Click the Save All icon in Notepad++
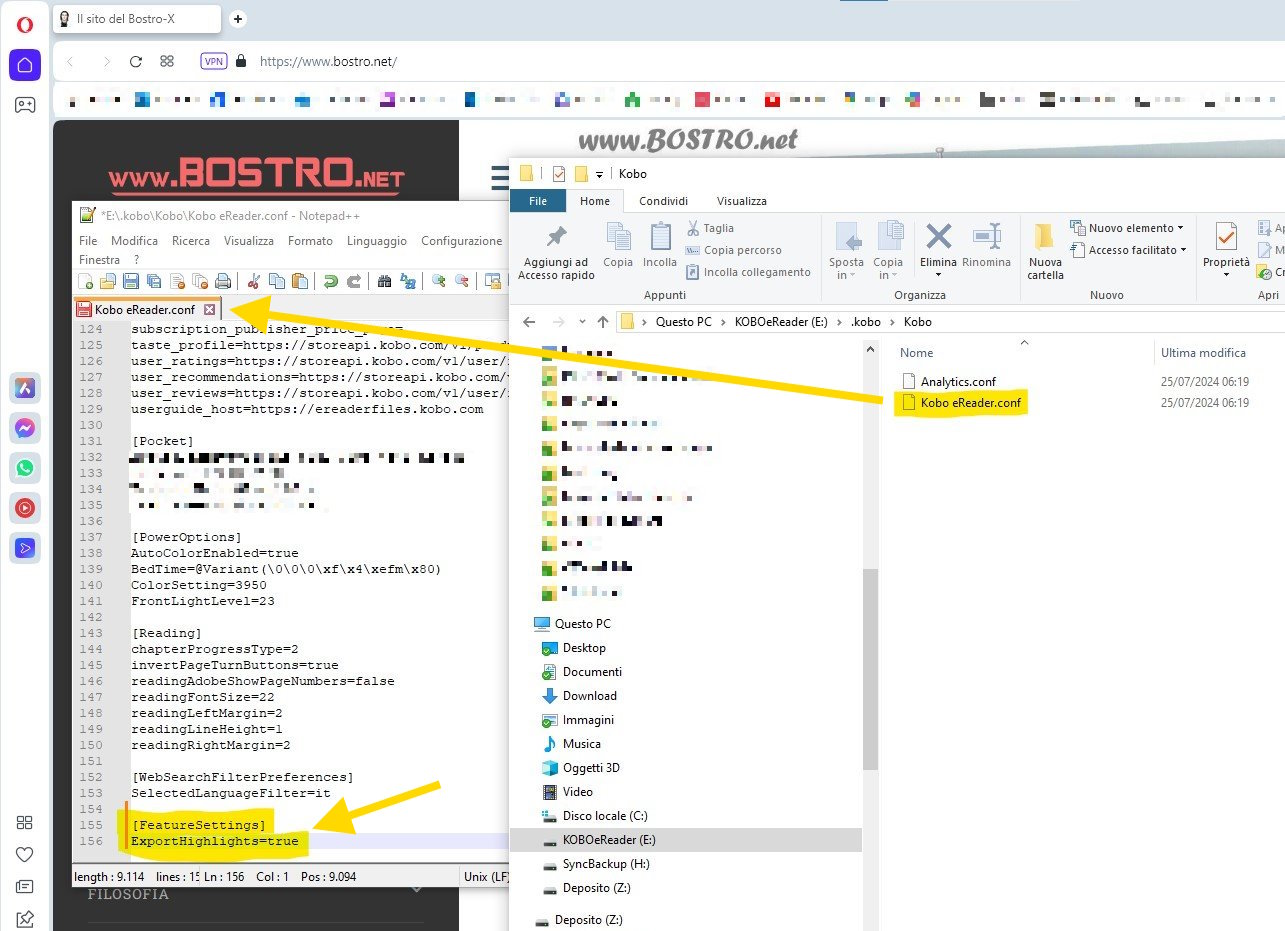The height and width of the screenshot is (931, 1285). 154,281
